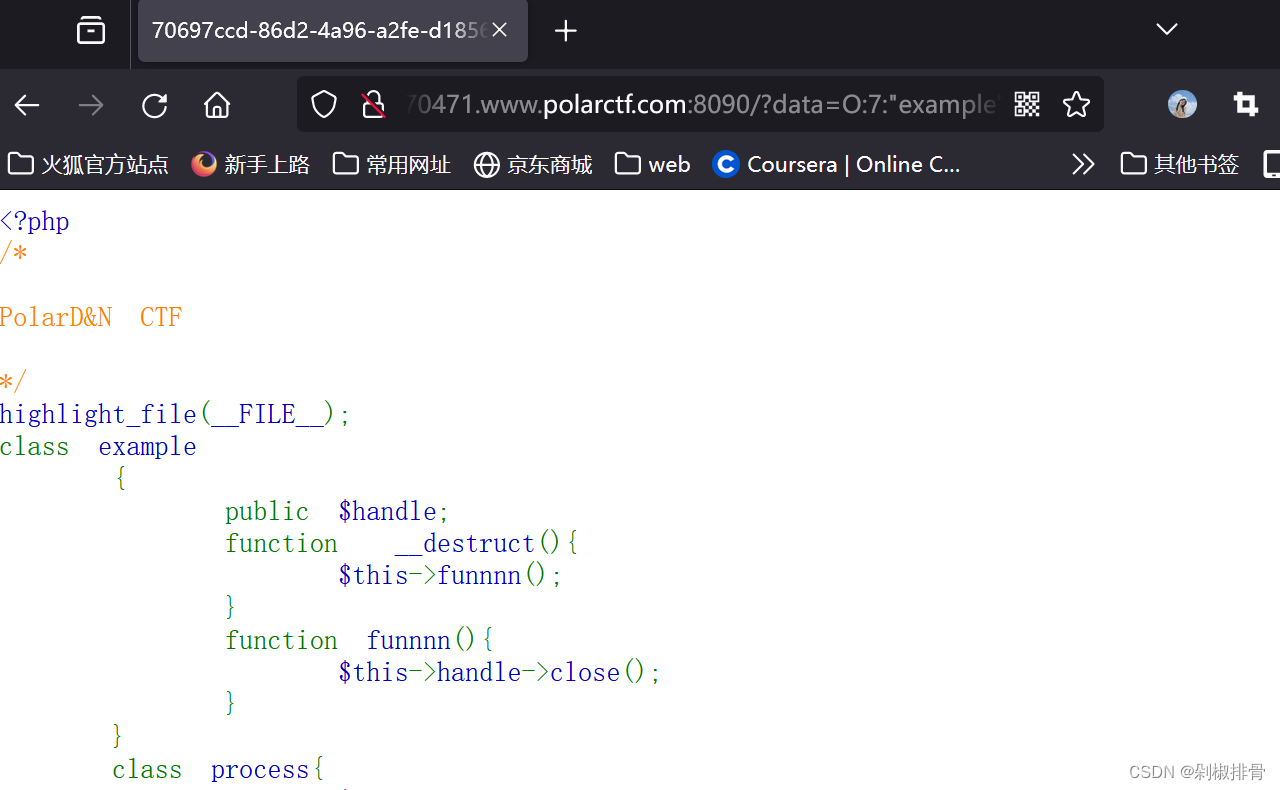The width and height of the screenshot is (1280, 790).
Task: Click the crossed-out padlock site security icon
Action: (x=374, y=104)
